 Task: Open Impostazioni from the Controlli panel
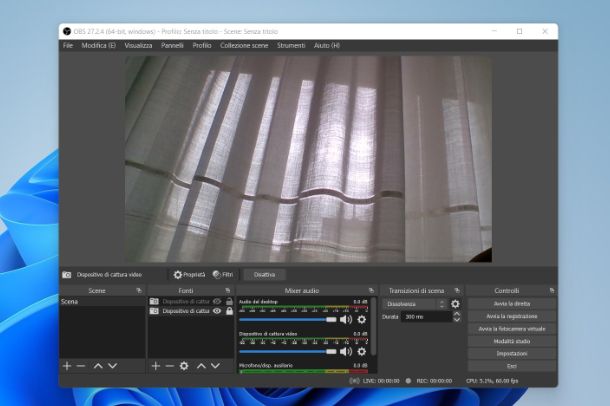pyautogui.click(x=512, y=354)
